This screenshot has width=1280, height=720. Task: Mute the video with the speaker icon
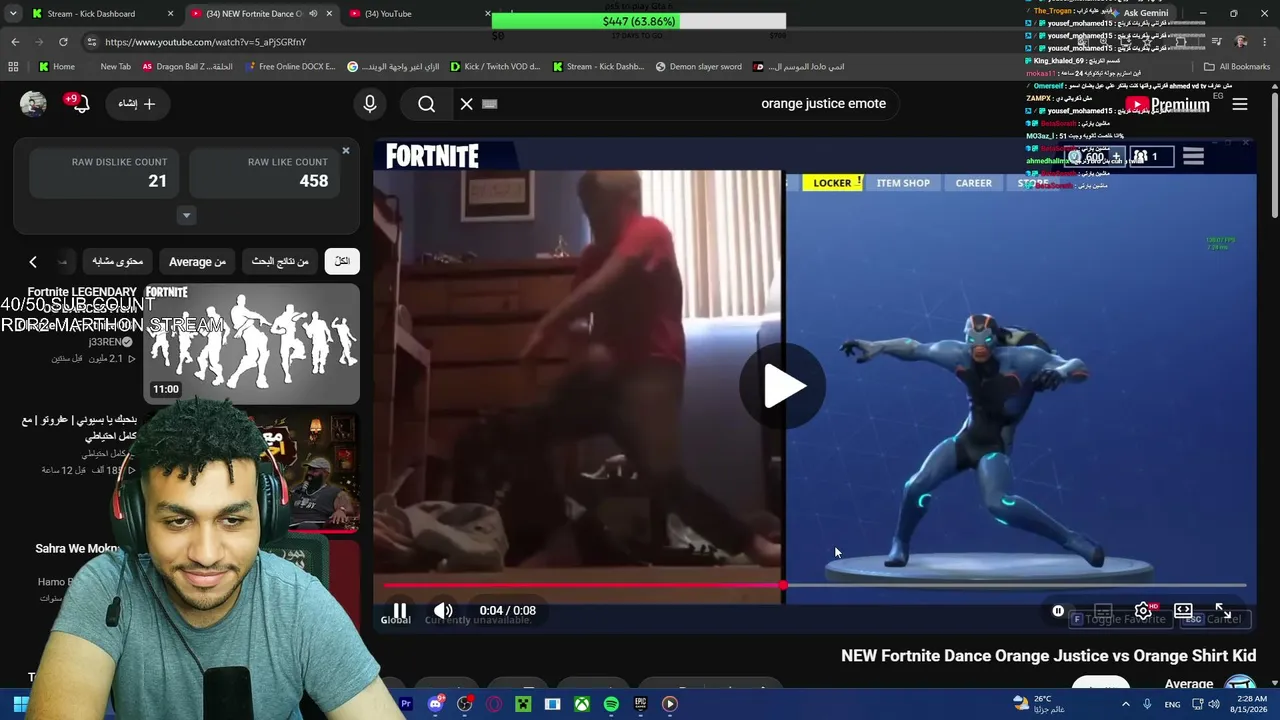click(443, 610)
